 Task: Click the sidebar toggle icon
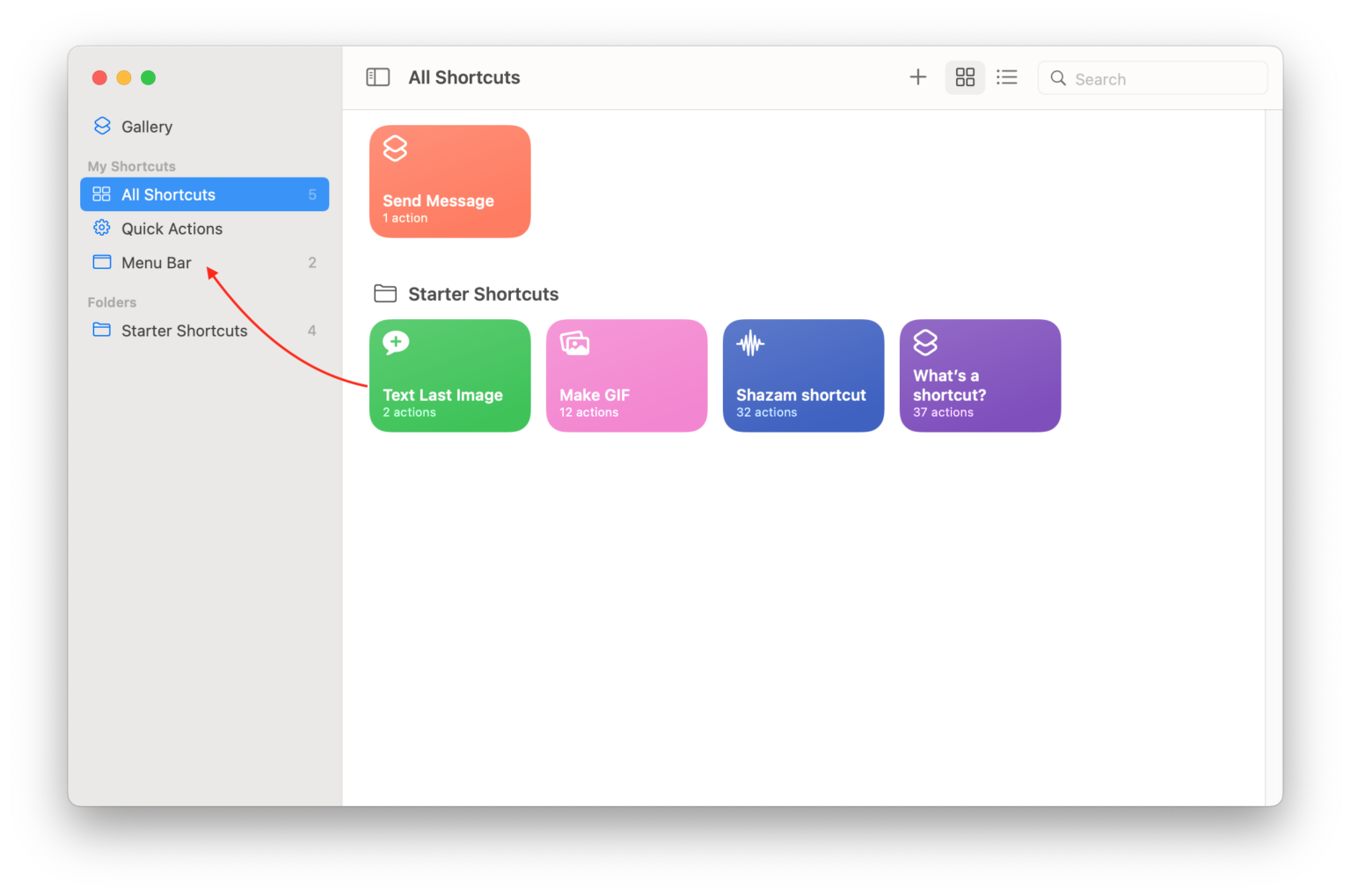(377, 77)
